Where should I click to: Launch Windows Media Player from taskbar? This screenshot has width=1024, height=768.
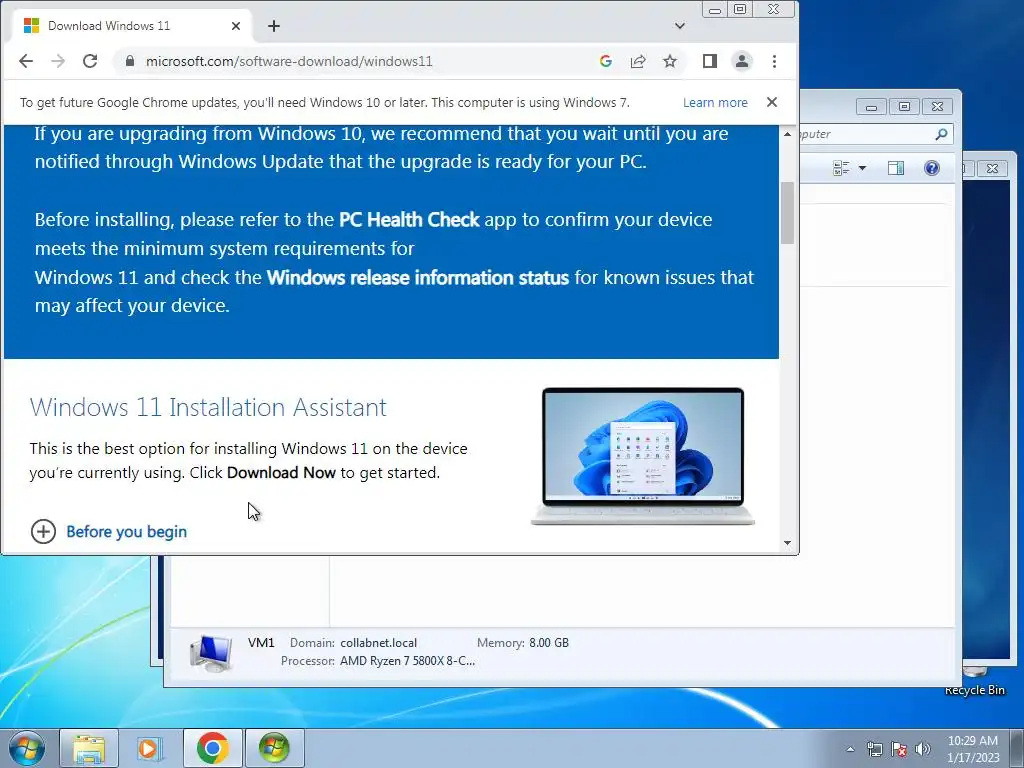tap(150, 748)
